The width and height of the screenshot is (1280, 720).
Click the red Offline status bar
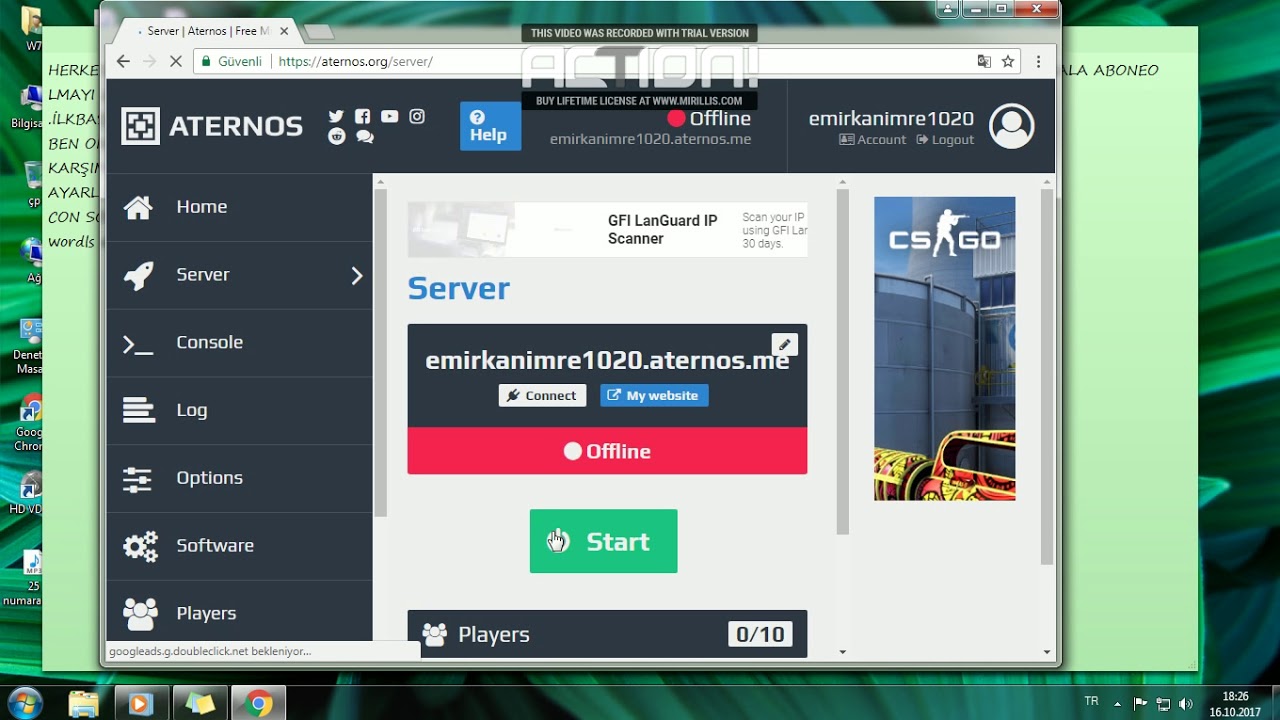click(x=607, y=451)
